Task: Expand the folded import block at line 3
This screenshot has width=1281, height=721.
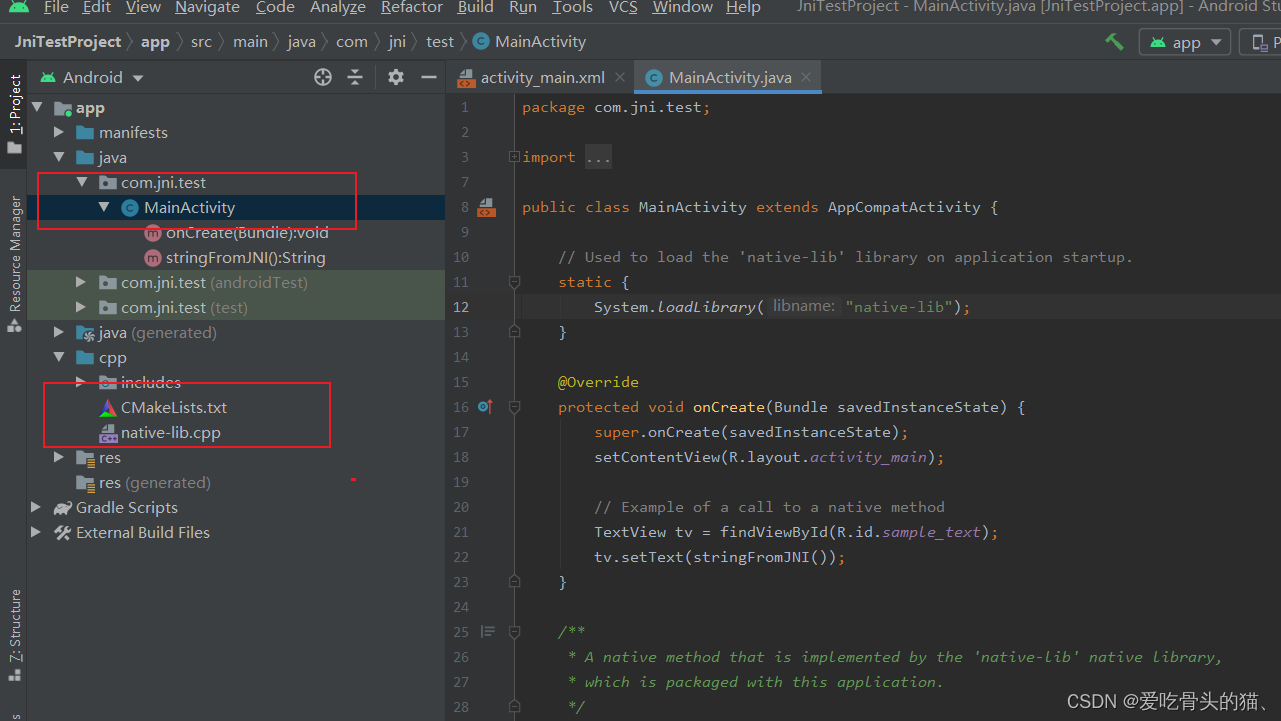Action: pos(514,157)
